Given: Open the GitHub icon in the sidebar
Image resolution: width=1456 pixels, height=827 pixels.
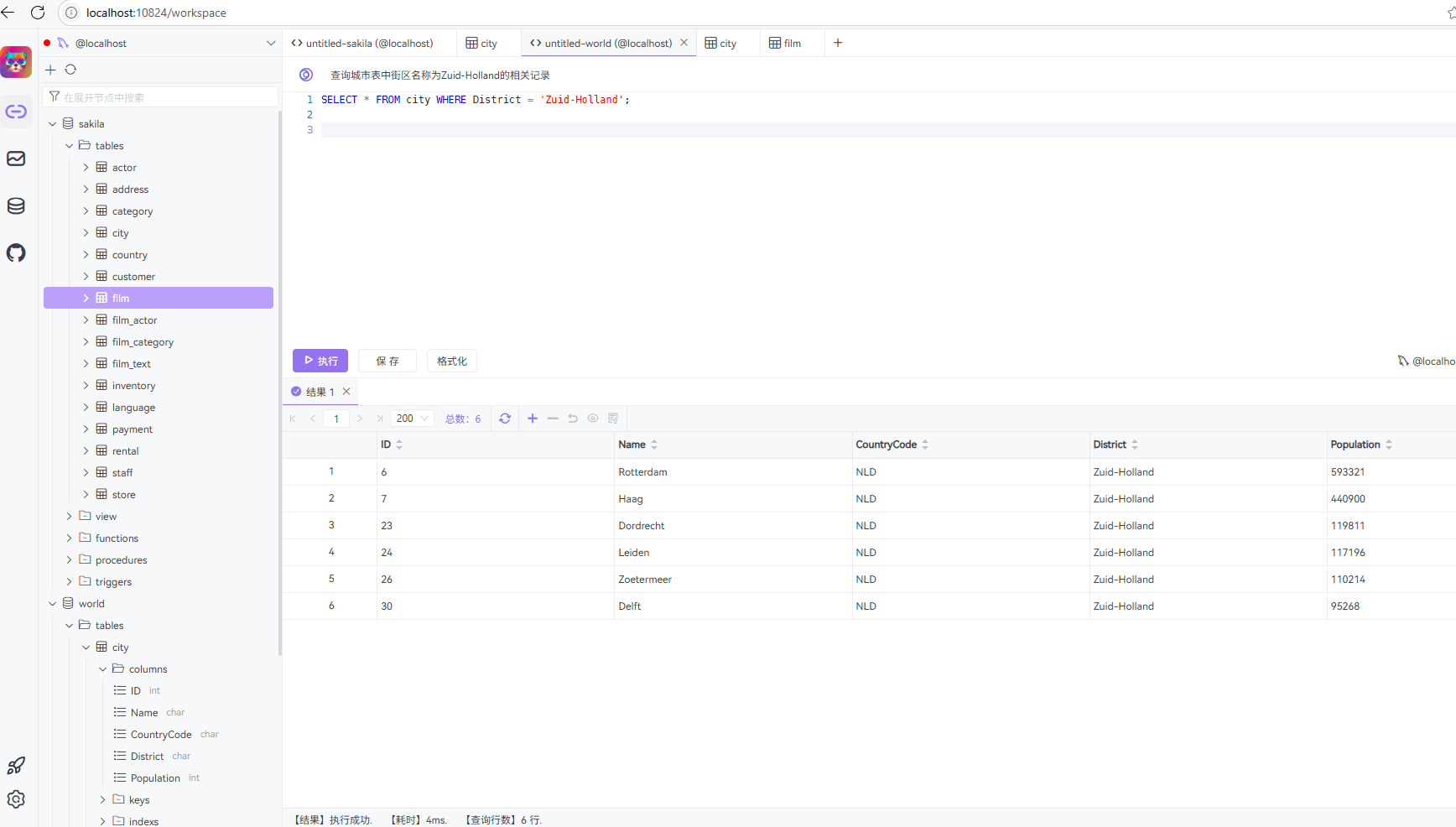Looking at the screenshot, I should [16, 253].
